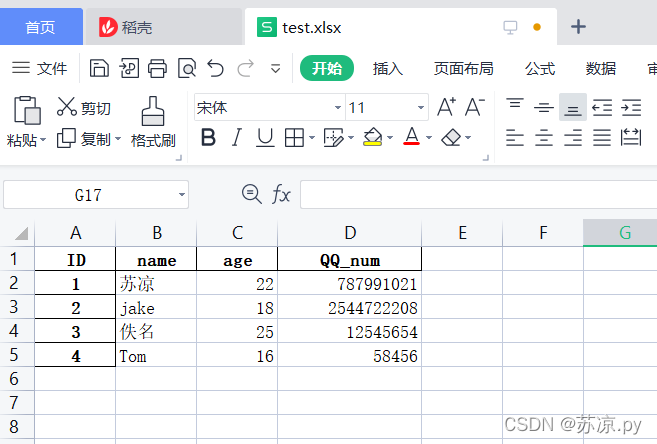The height and width of the screenshot is (444, 657).
Task: Go to the 首页 home tab
Action: (x=41, y=27)
